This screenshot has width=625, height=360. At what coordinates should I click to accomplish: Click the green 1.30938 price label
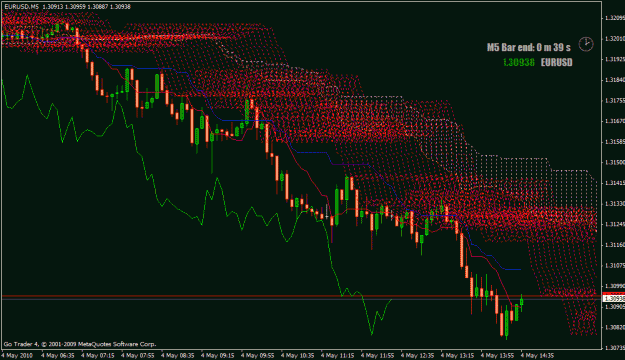(x=519, y=62)
